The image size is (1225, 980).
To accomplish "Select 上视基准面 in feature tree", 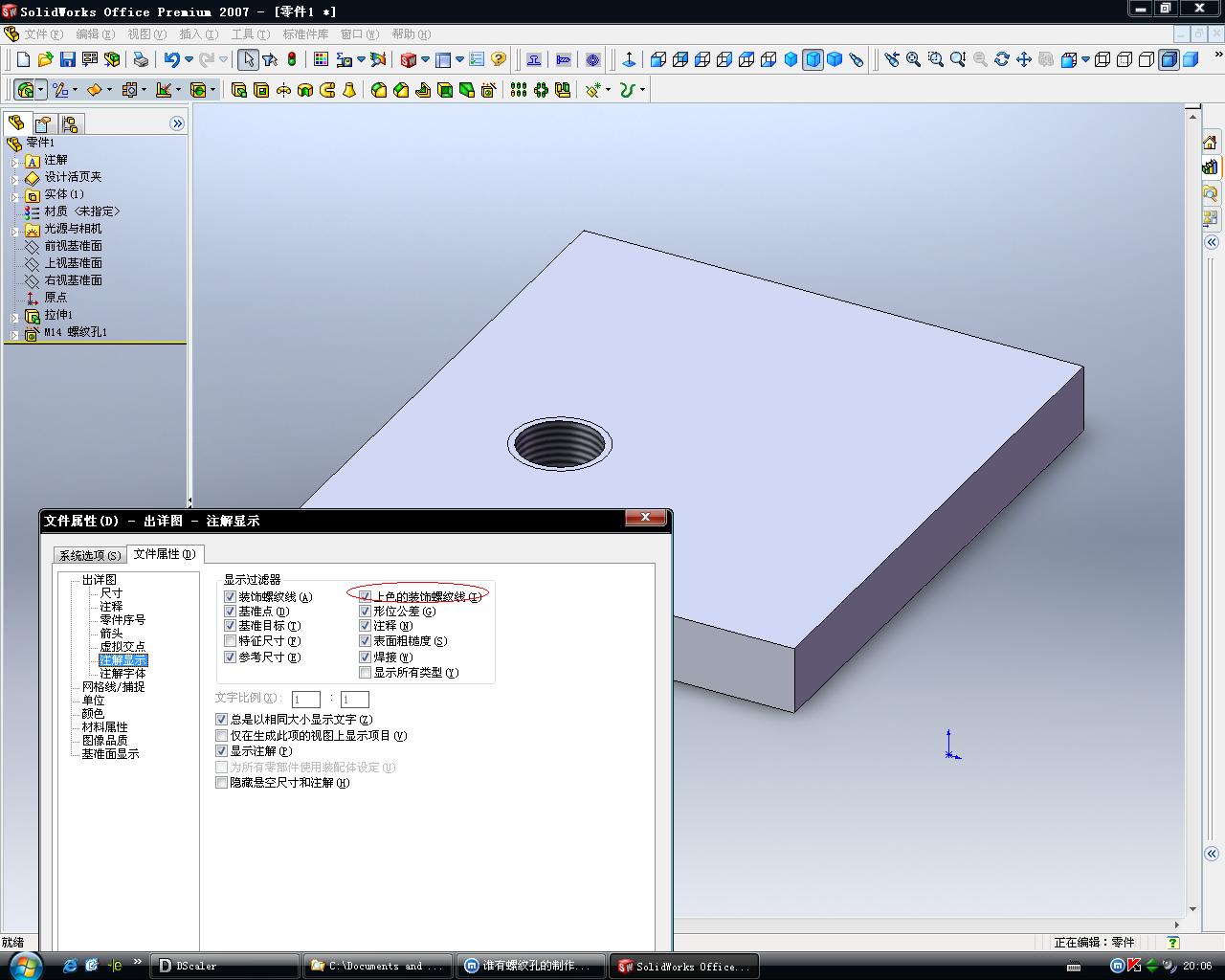I will click(73, 263).
